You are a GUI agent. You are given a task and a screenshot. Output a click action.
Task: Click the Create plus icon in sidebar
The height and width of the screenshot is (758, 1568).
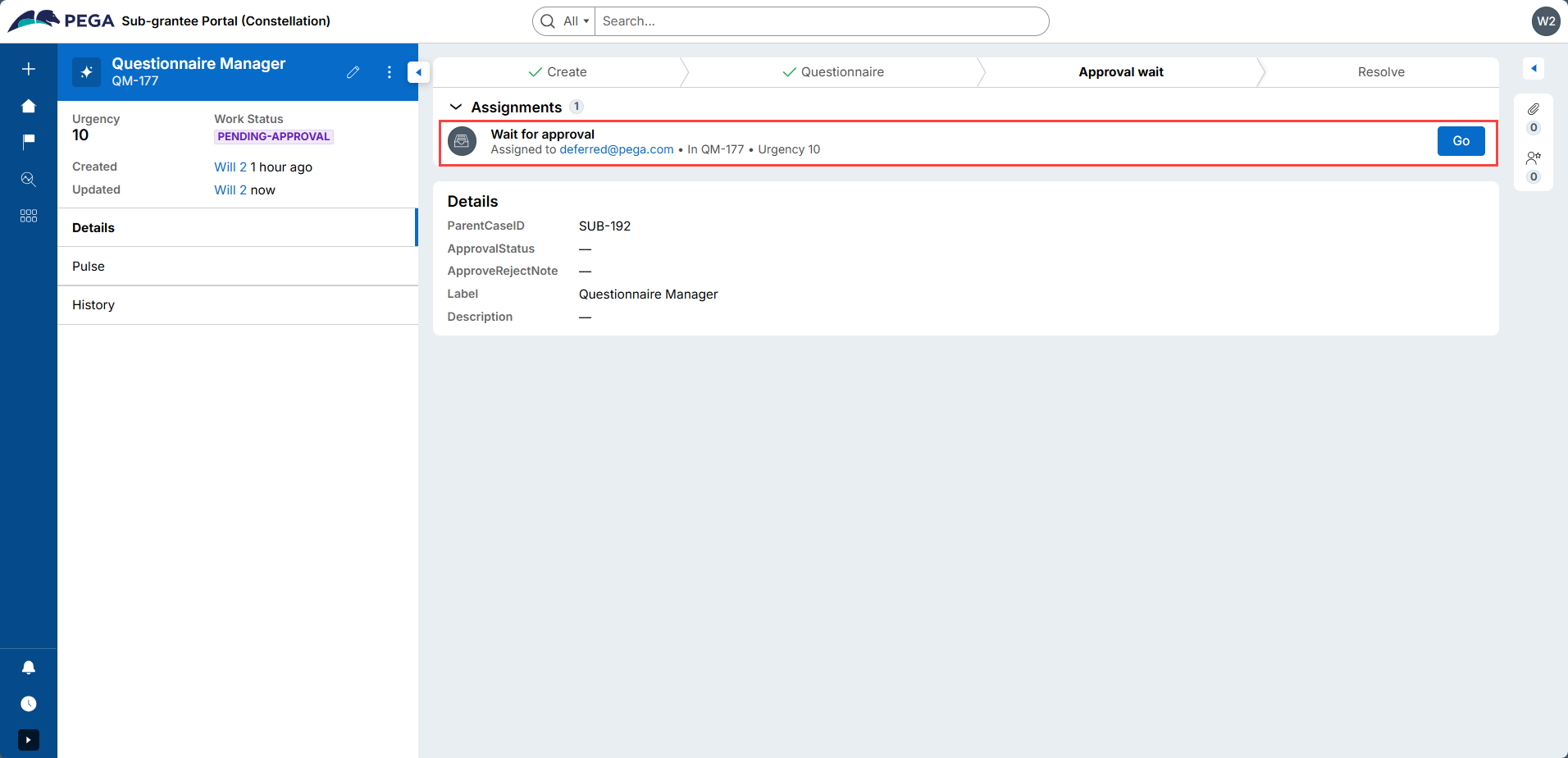click(x=29, y=69)
